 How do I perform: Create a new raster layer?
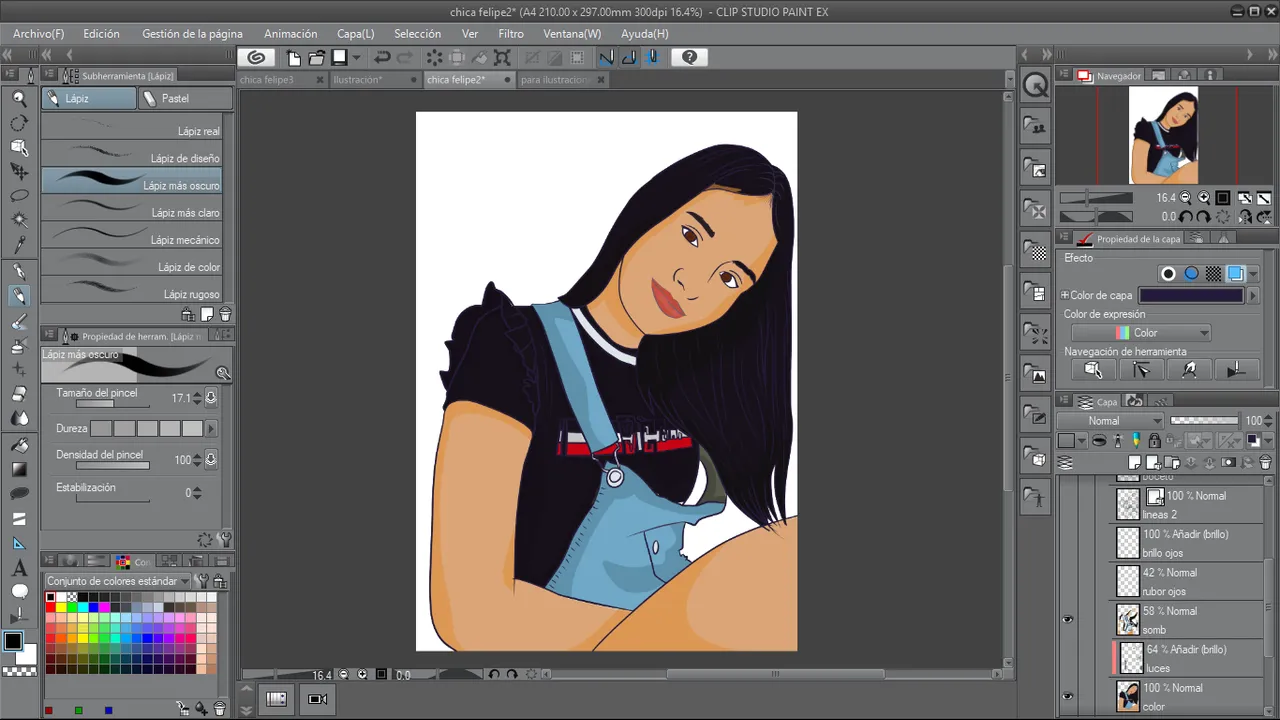coord(1134,462)
